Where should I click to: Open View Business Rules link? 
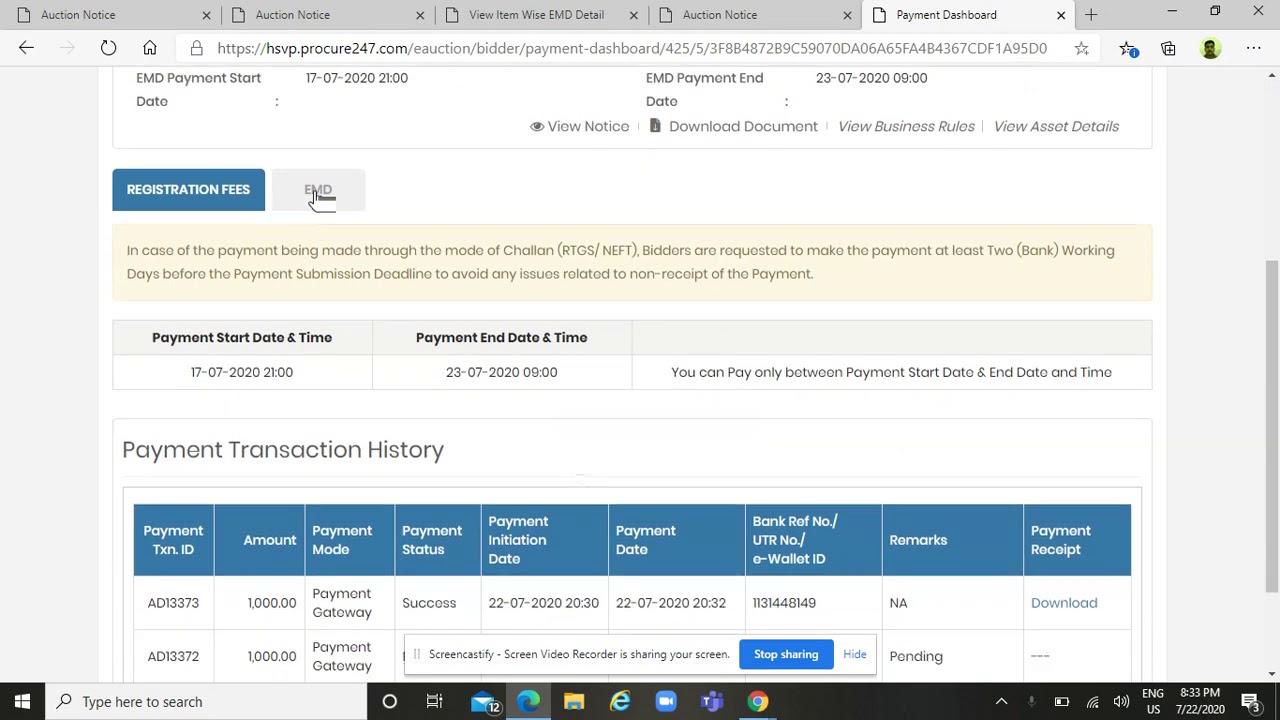(x=906, y=126)
